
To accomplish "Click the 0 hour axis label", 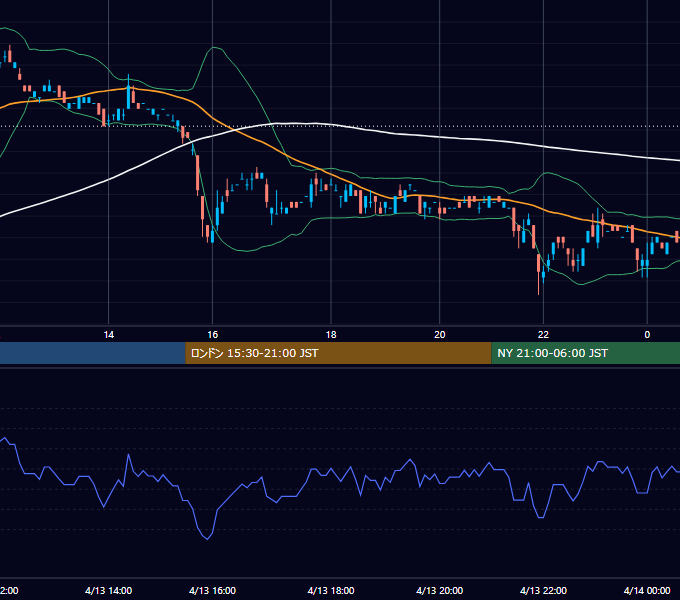I will pos(647,335).
